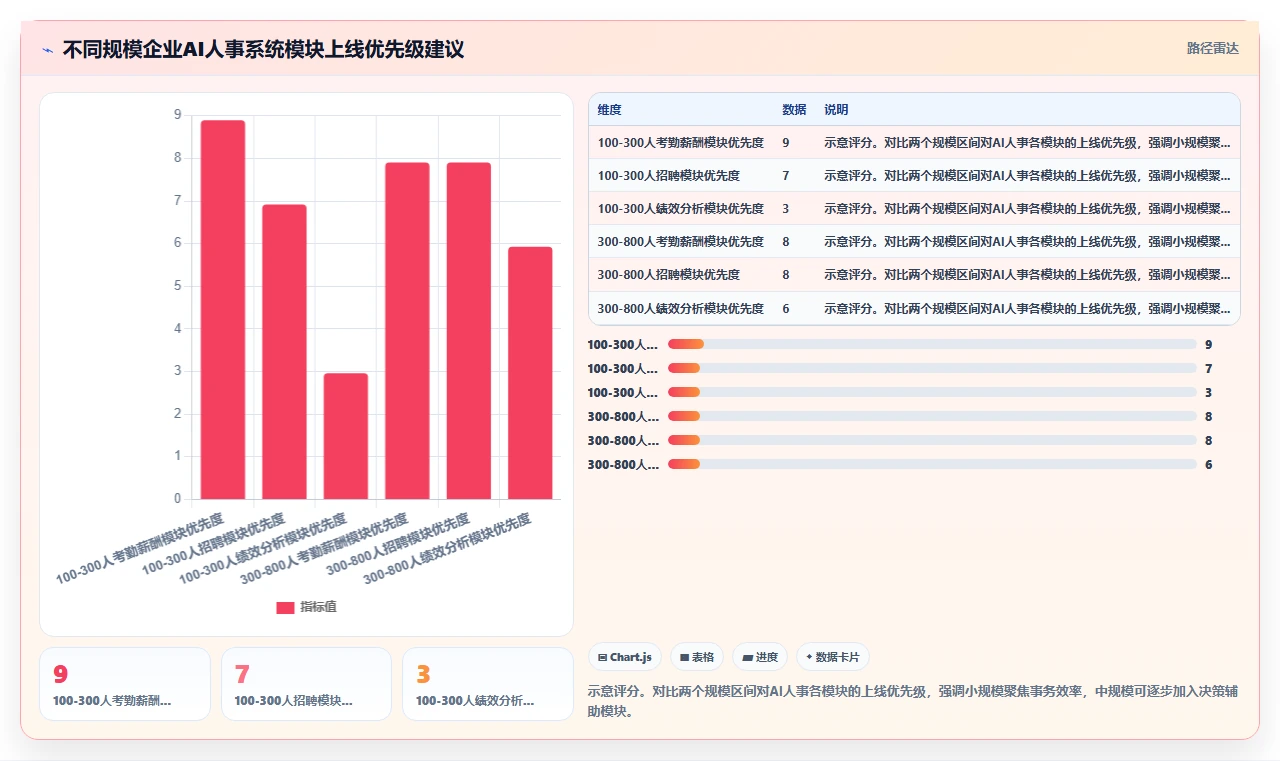Click the lightning icon beside the title
The image size is (1280, 761).
48,49
